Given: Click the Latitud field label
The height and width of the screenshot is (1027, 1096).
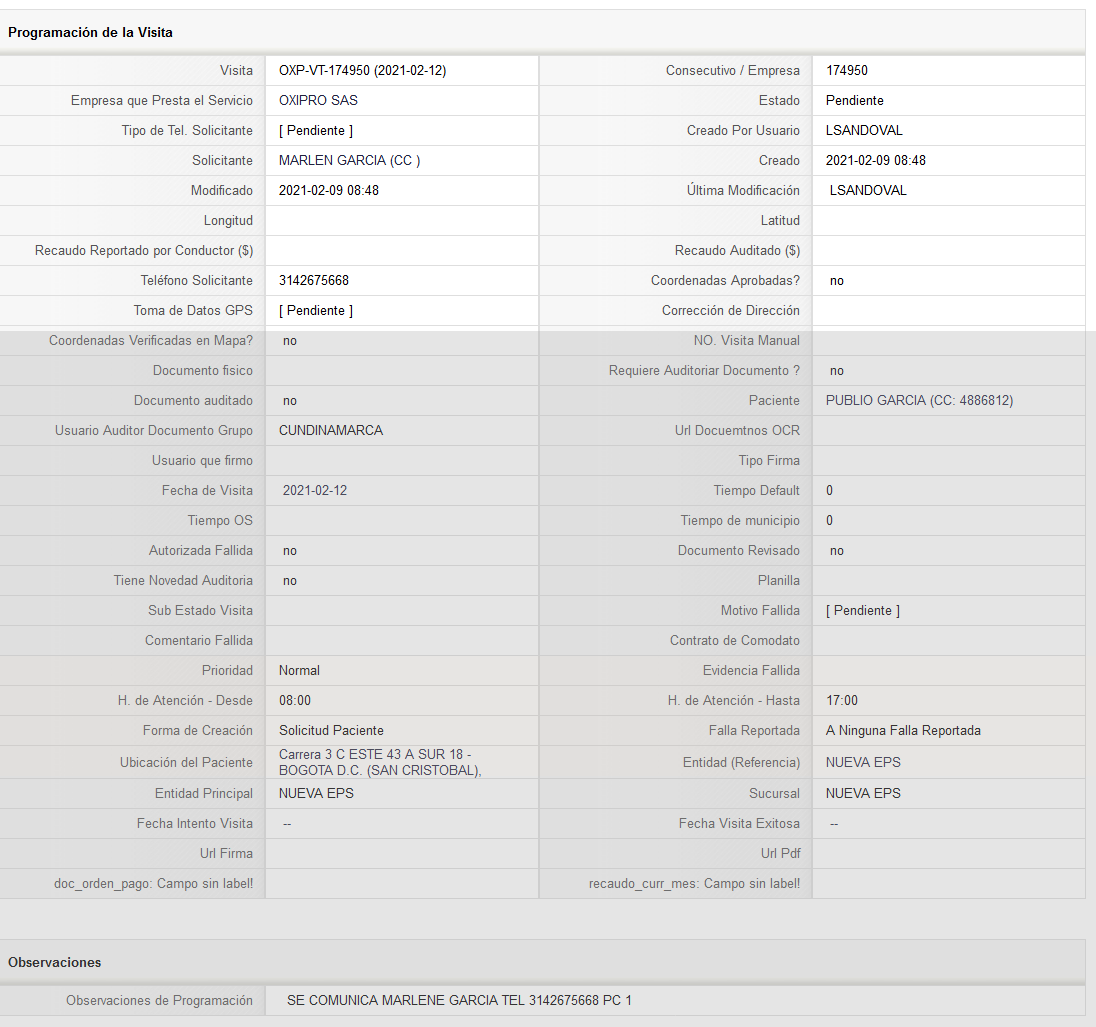Looking at the screenshot, I should [x=780, y=221].
